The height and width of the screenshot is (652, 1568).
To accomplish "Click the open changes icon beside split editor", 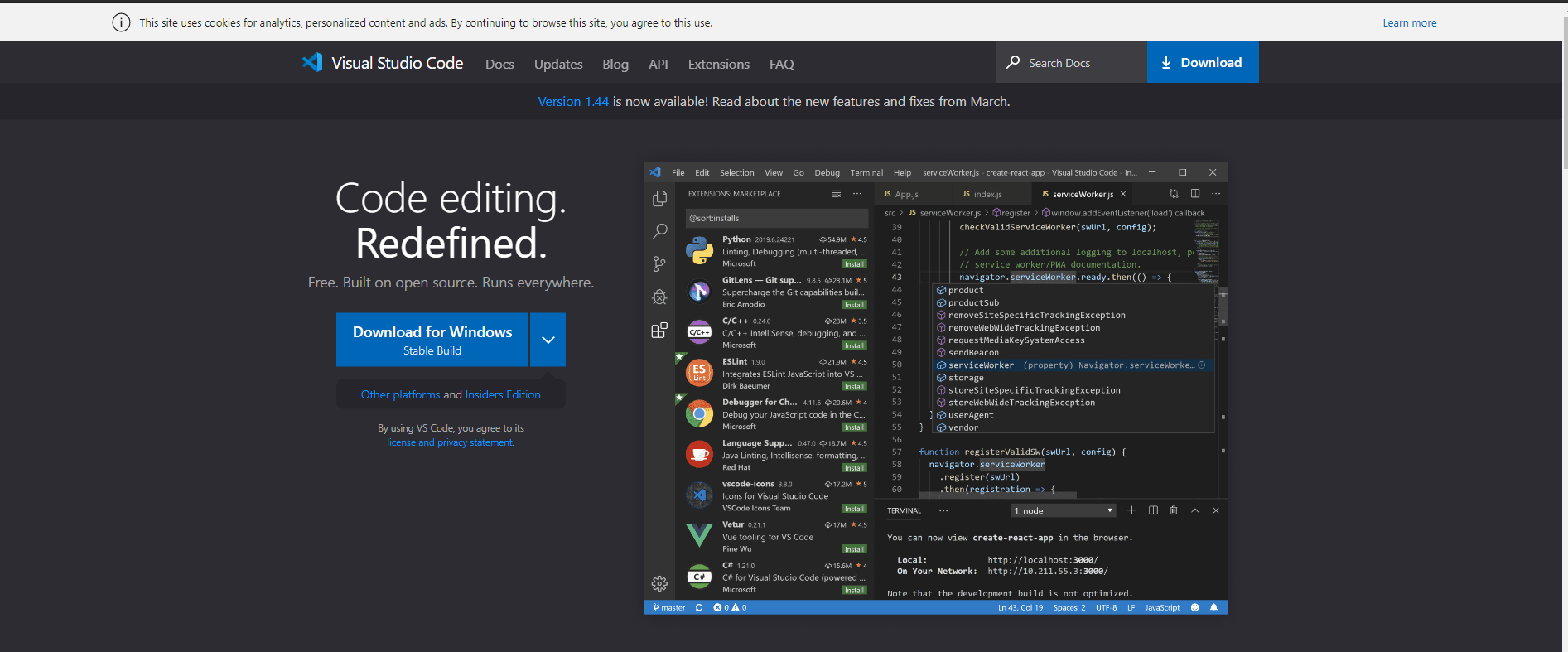I will click(1174, 194).
